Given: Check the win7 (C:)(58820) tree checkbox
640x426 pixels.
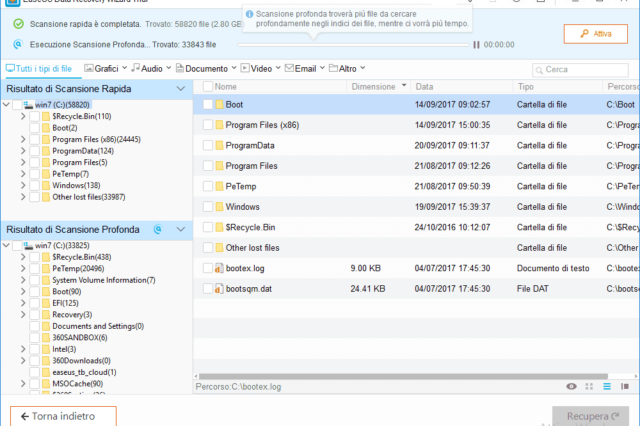Looking at the screenshot, I should (x=17, y=105).
